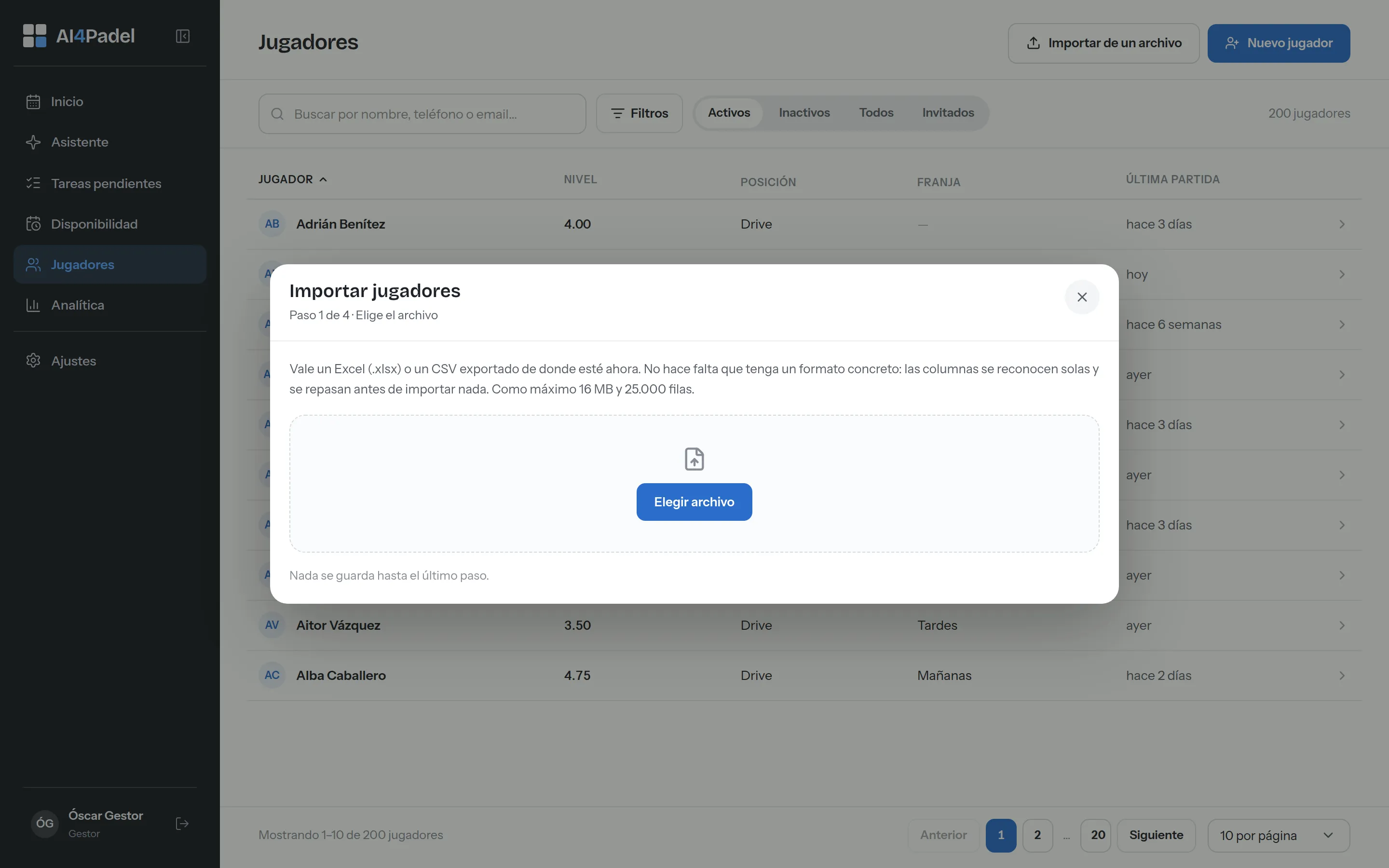Click the AC avatar for Alba Caballero

[x=272, y=676]
